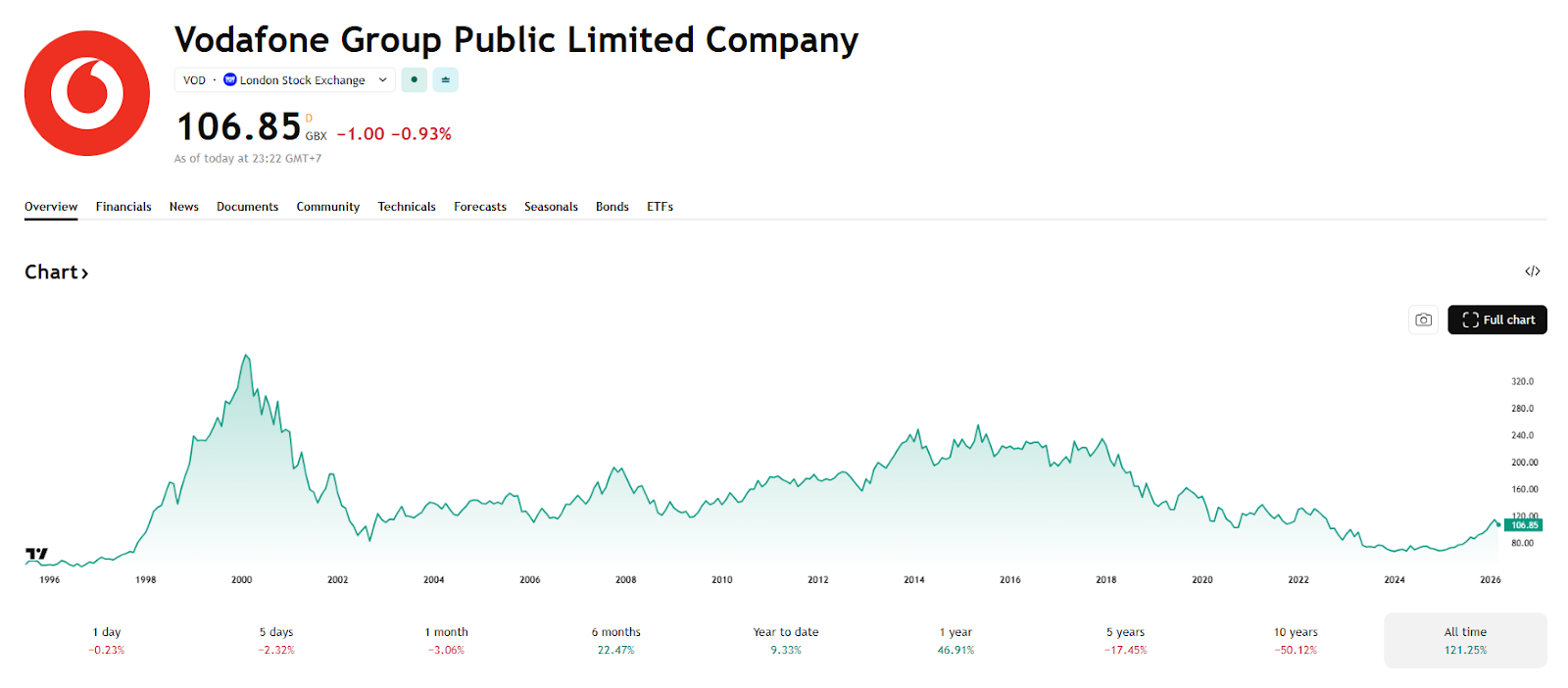The width and height of the screenshot is (1568, 688).
Task: Take a chart snapshot with camera icon
Action: pyautogui.click(x=1423, y=319)
